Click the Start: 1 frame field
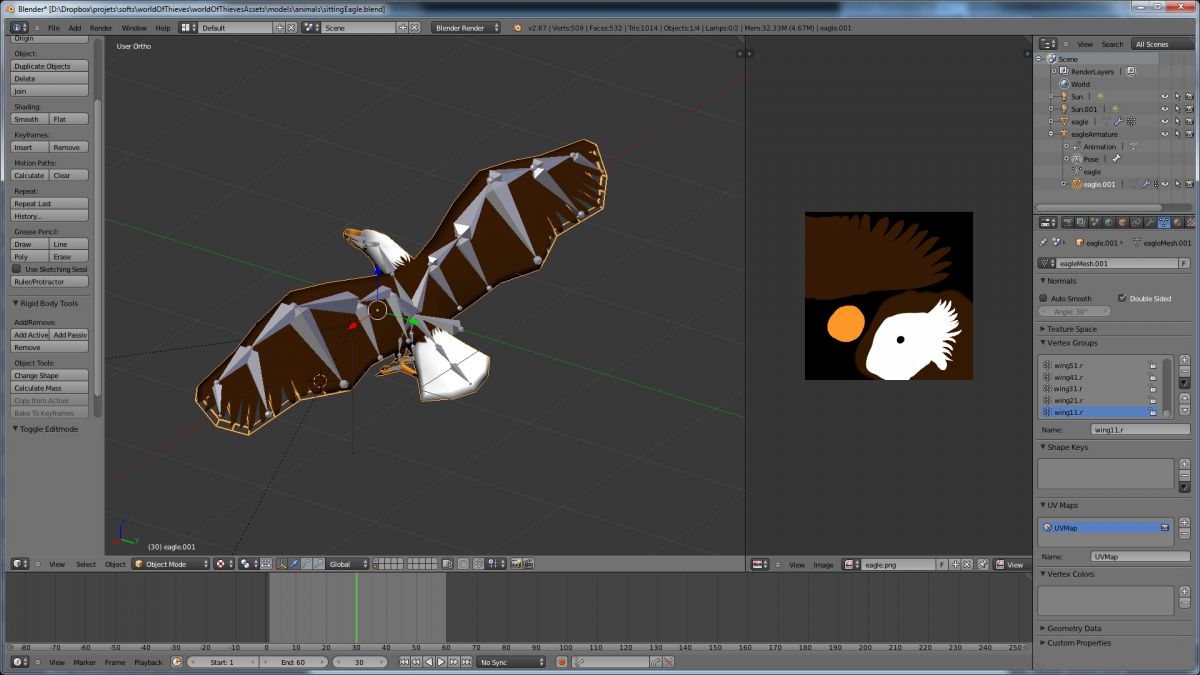 (x=222, y=662)
